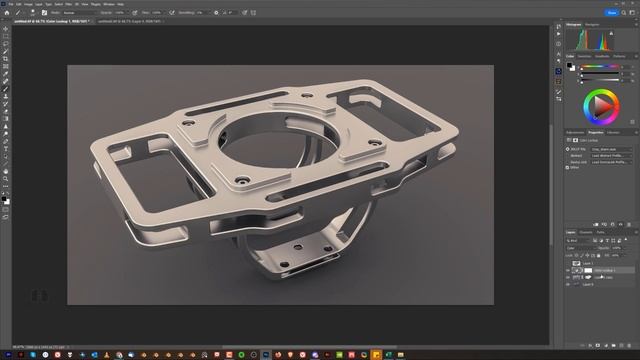The width and height of the screenshot is (640, 360).
Task: Open the smoothing options gear icon
Action: pos(216,13)
